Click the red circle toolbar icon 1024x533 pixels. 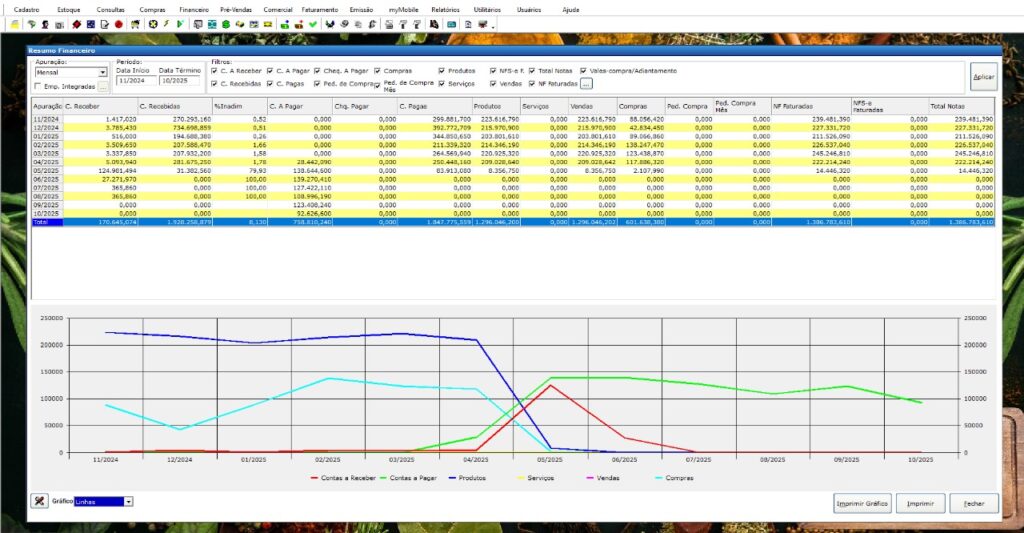point(119,23)
